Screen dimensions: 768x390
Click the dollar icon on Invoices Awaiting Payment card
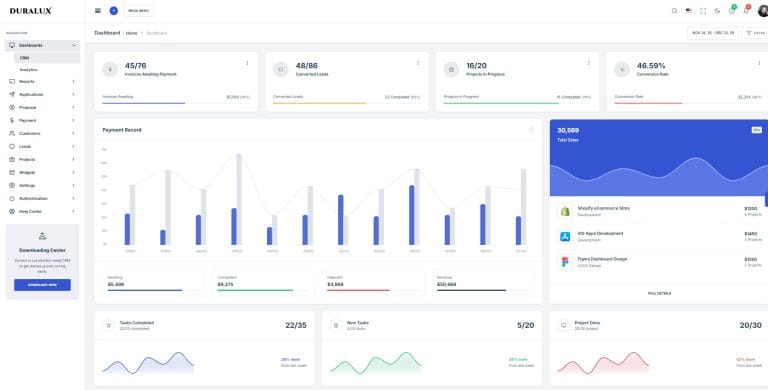(110, 70)
